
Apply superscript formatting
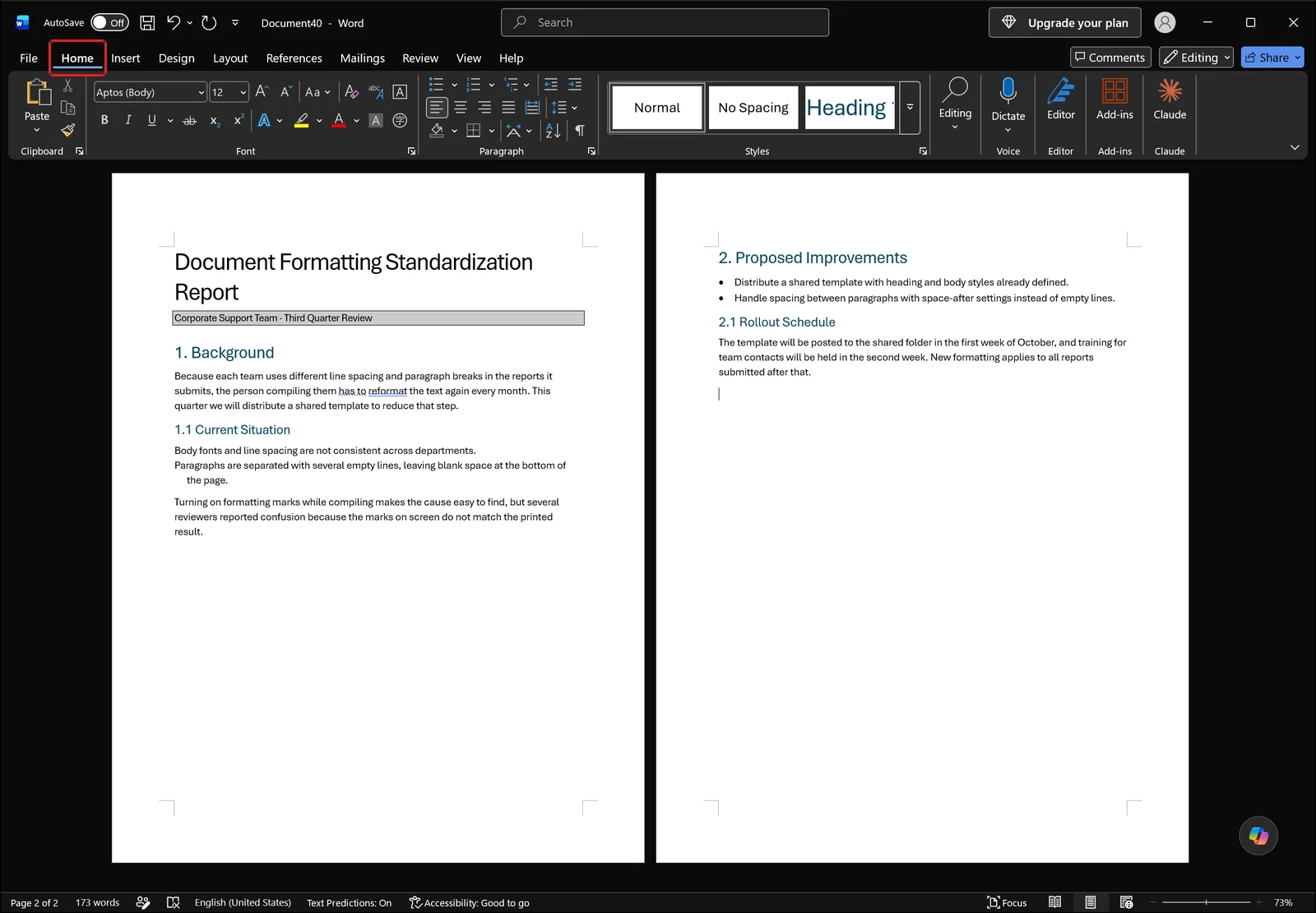[239, 120]
